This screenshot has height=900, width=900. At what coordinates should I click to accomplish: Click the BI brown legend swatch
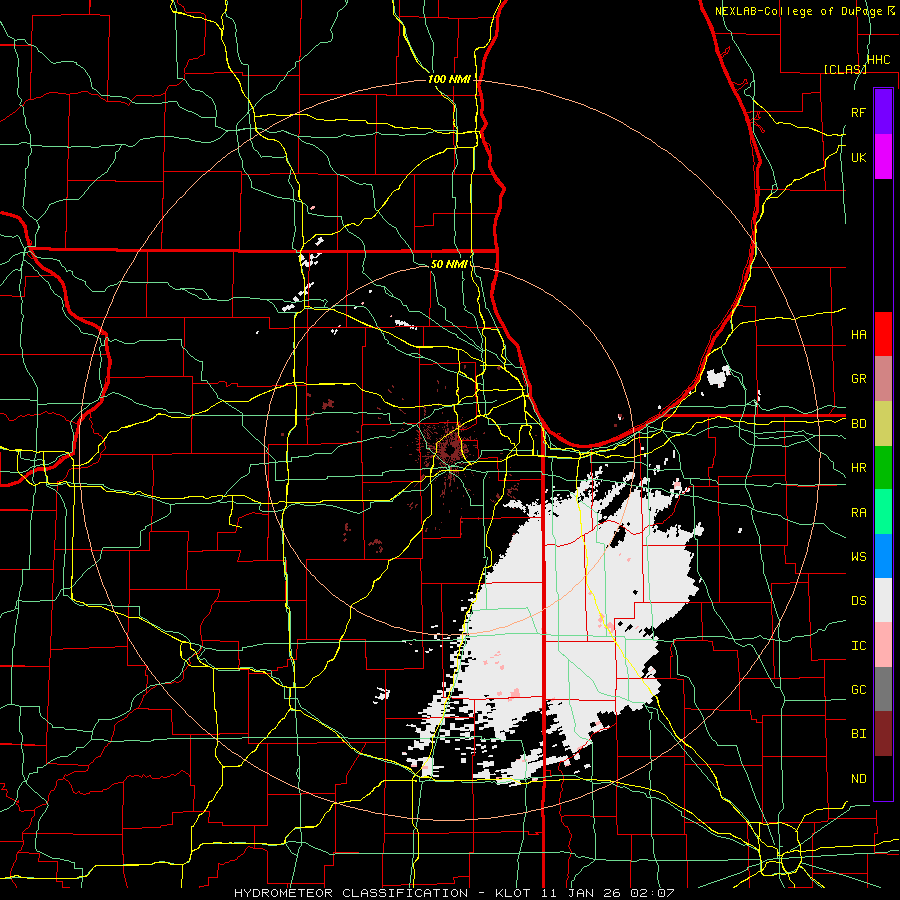click(883, 734)
